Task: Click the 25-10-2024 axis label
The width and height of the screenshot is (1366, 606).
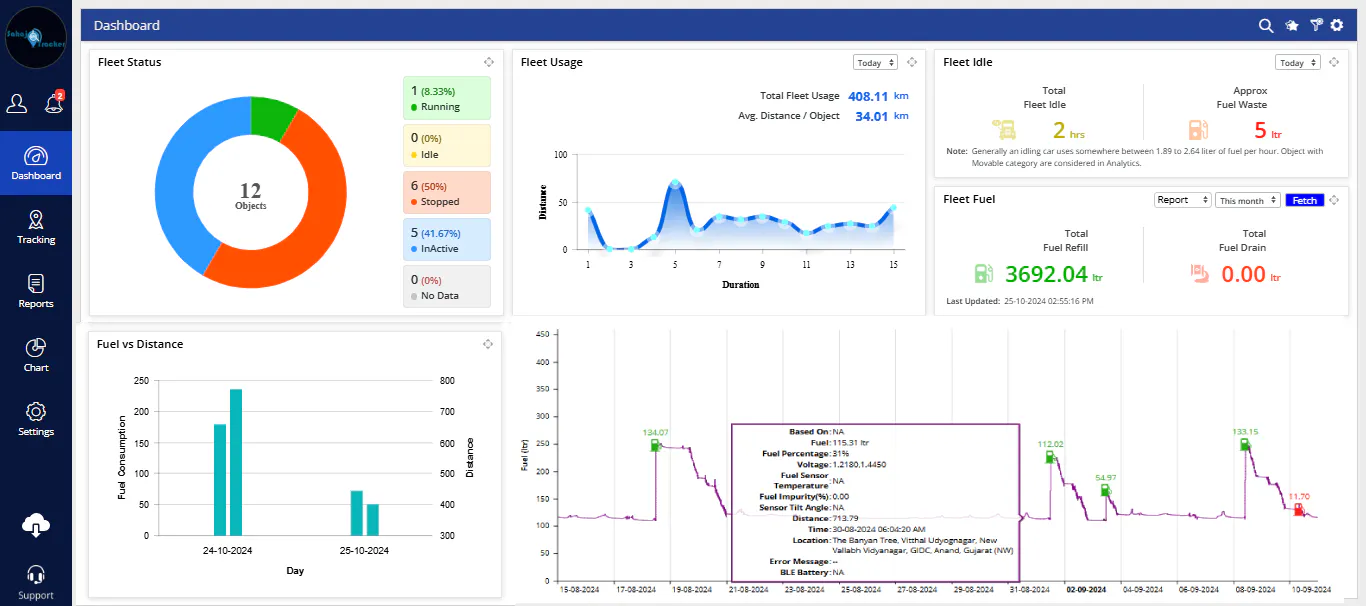Action: click(x=365, y=551)
